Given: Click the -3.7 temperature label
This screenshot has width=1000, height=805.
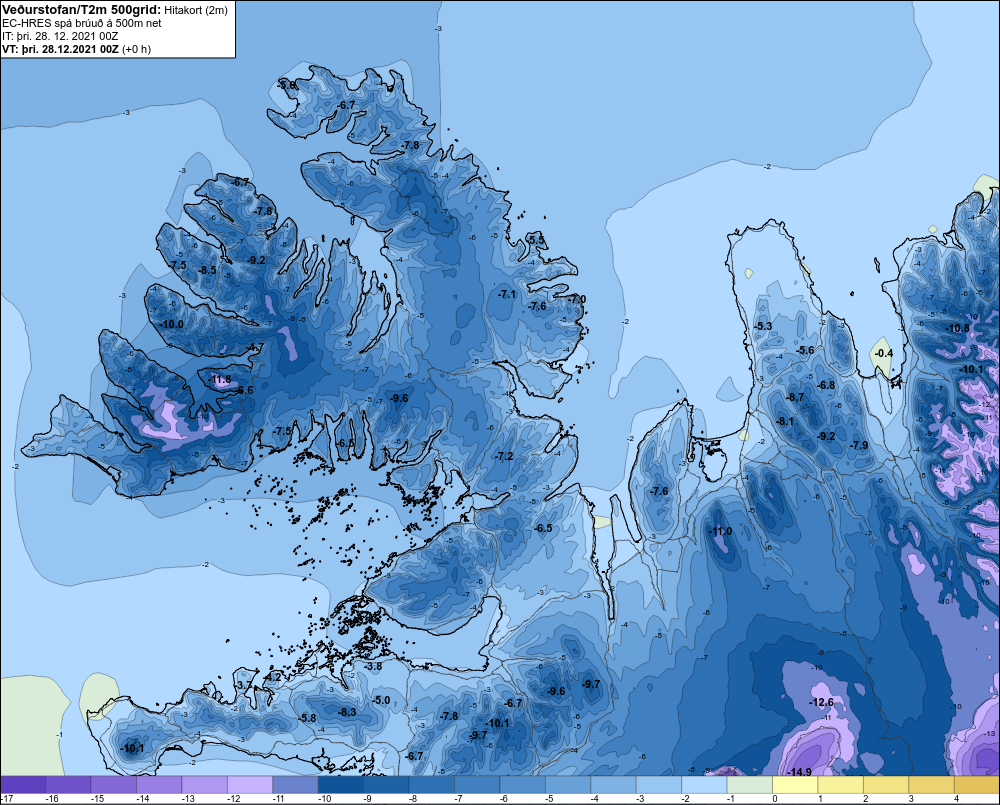Looking at the screenshot, I should pos(245,684).
